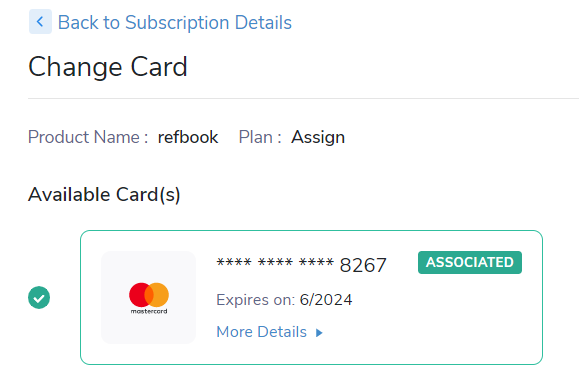Click the orange circle of Mastercard logo
This screenshot has width=579, height=387.
160,295
